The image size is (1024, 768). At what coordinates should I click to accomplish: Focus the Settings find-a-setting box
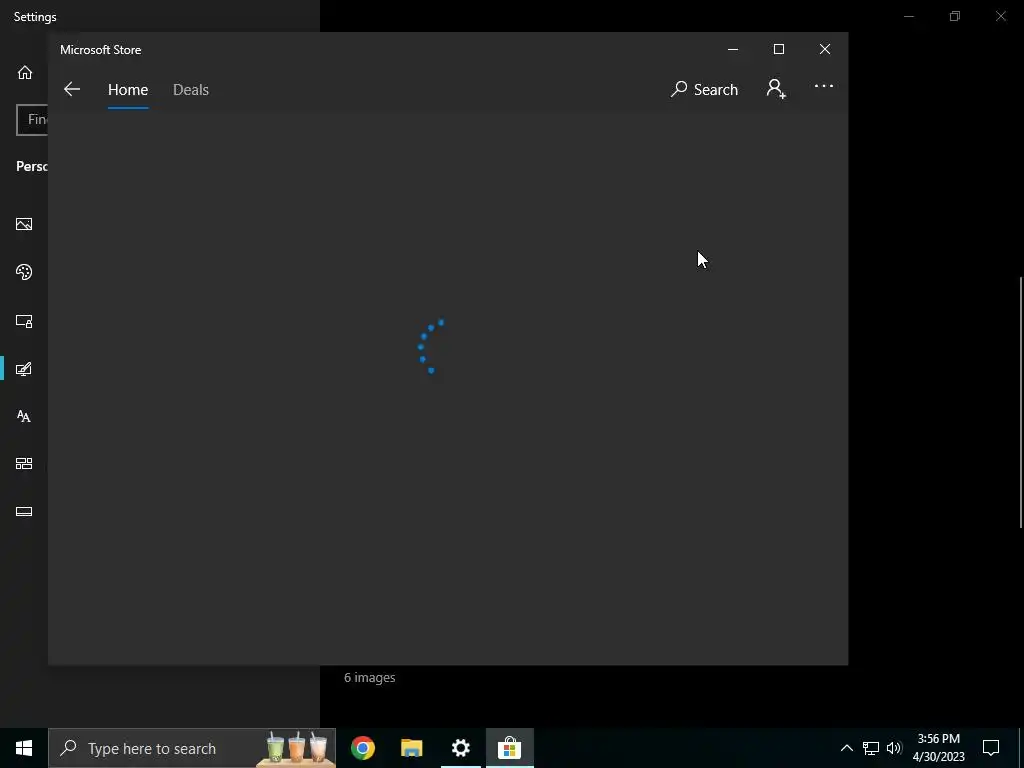[x=32, y=120]
